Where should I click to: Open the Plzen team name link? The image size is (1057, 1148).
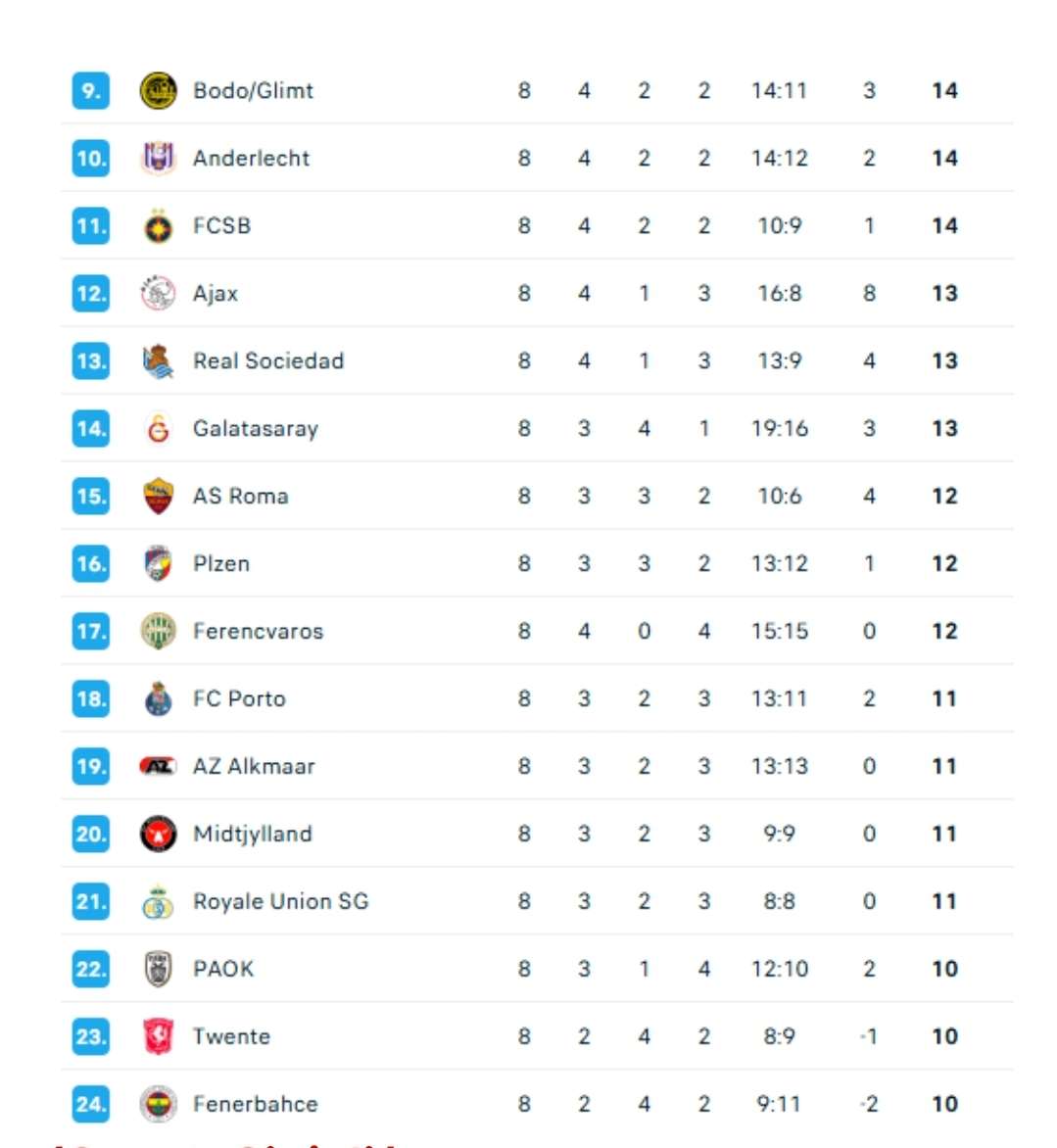[x=221, y=564]
